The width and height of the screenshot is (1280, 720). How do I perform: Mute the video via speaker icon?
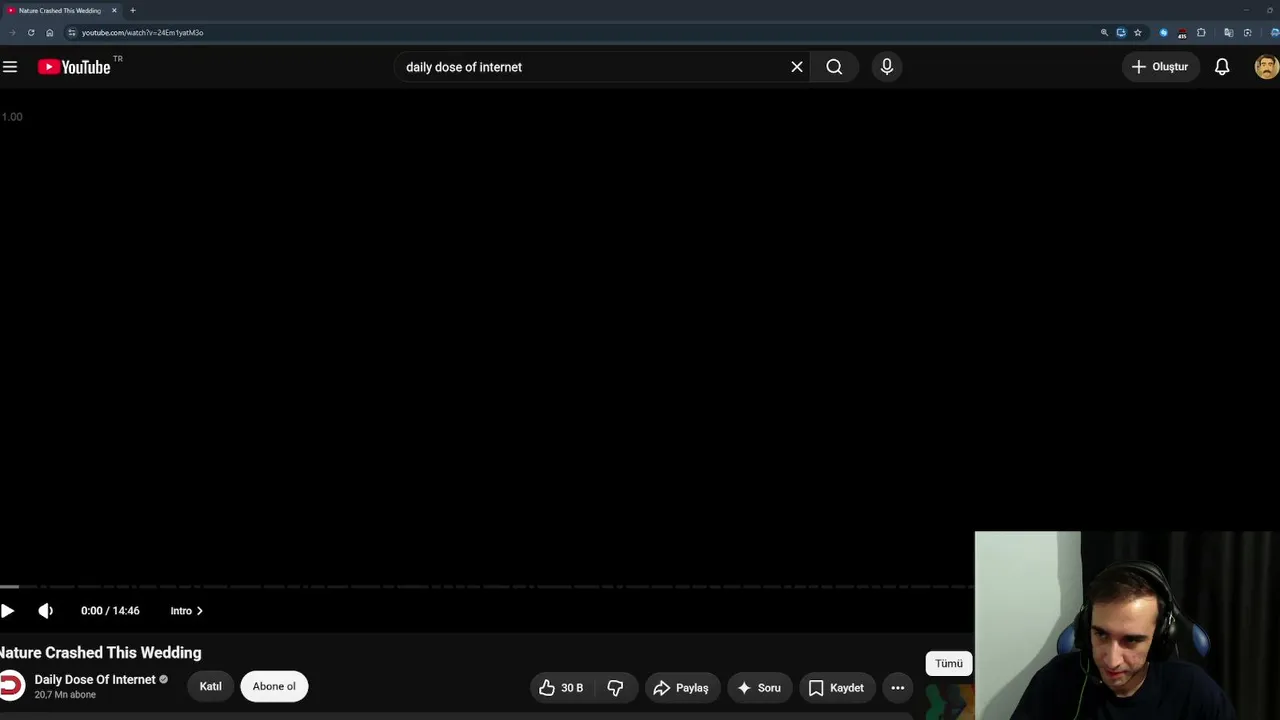pos(45,611)
